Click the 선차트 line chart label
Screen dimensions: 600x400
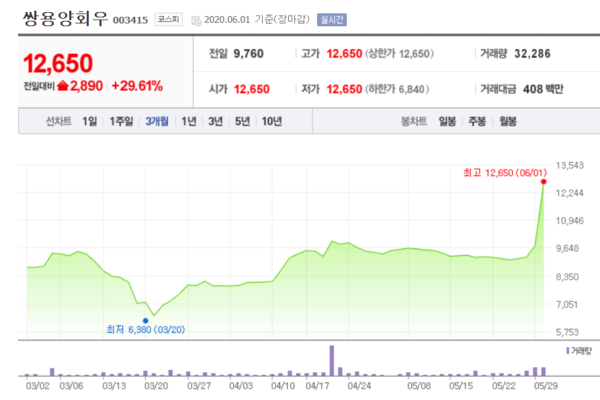point(59,121)
